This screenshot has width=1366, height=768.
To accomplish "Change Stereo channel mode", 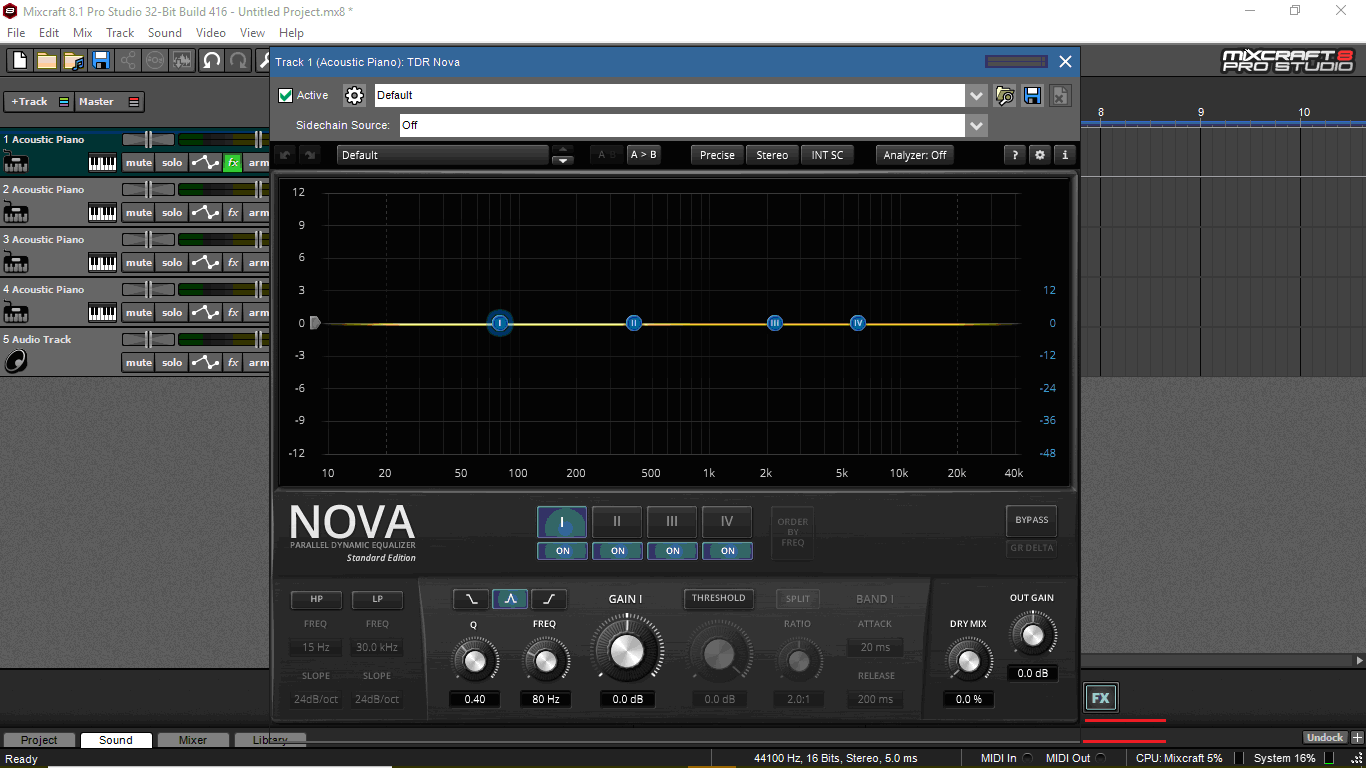I will tap(772, 155).
